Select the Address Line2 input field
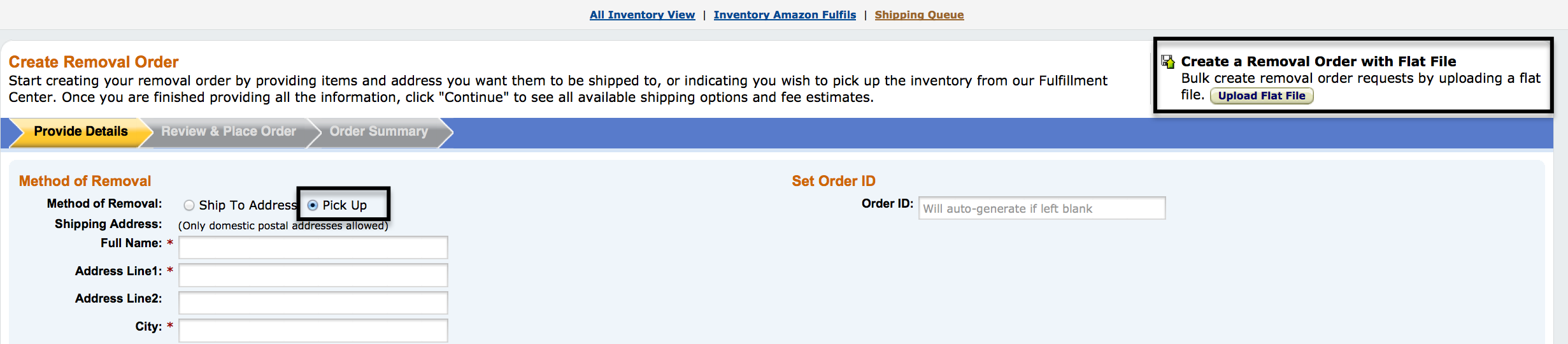Image resolution: width=1568 pixels, height=344 pixels. (x=313, y=303)
